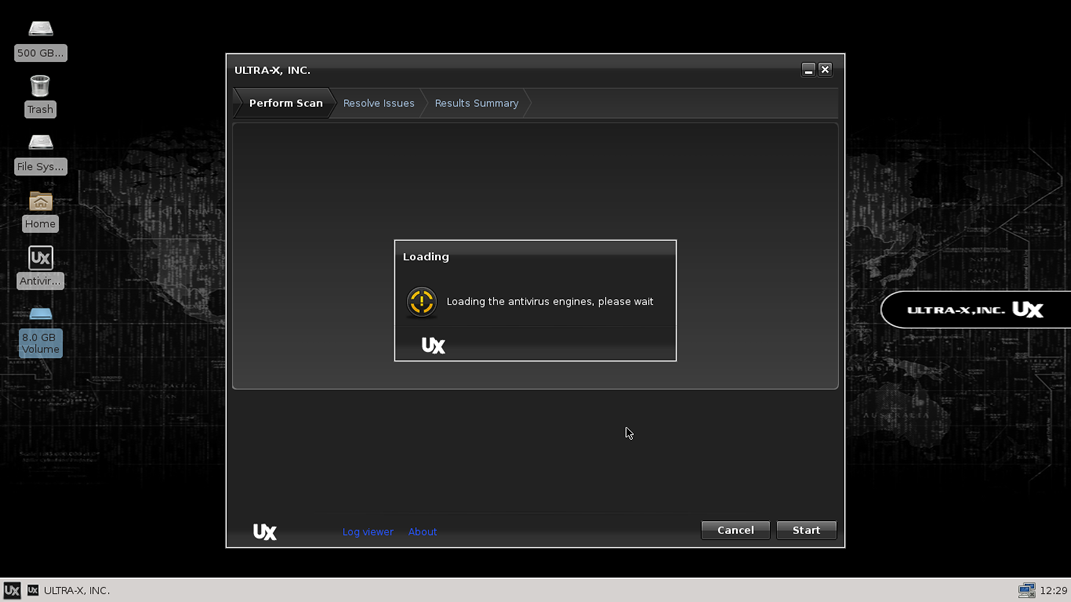Open the Results Summary tab
This screenshot has width=1071, height=602.
(x=476, y=103)
